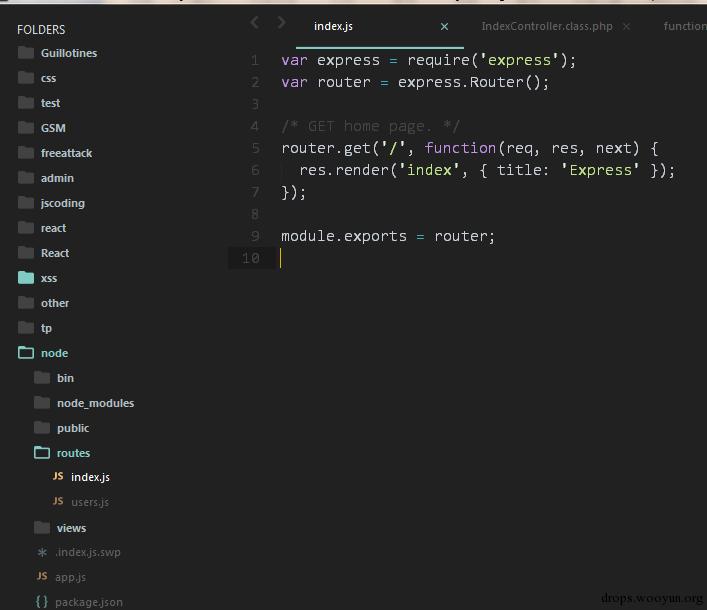Click the Guillotines folder icon
Viewport: 707px width, 610px height.
tap(26, 53)
